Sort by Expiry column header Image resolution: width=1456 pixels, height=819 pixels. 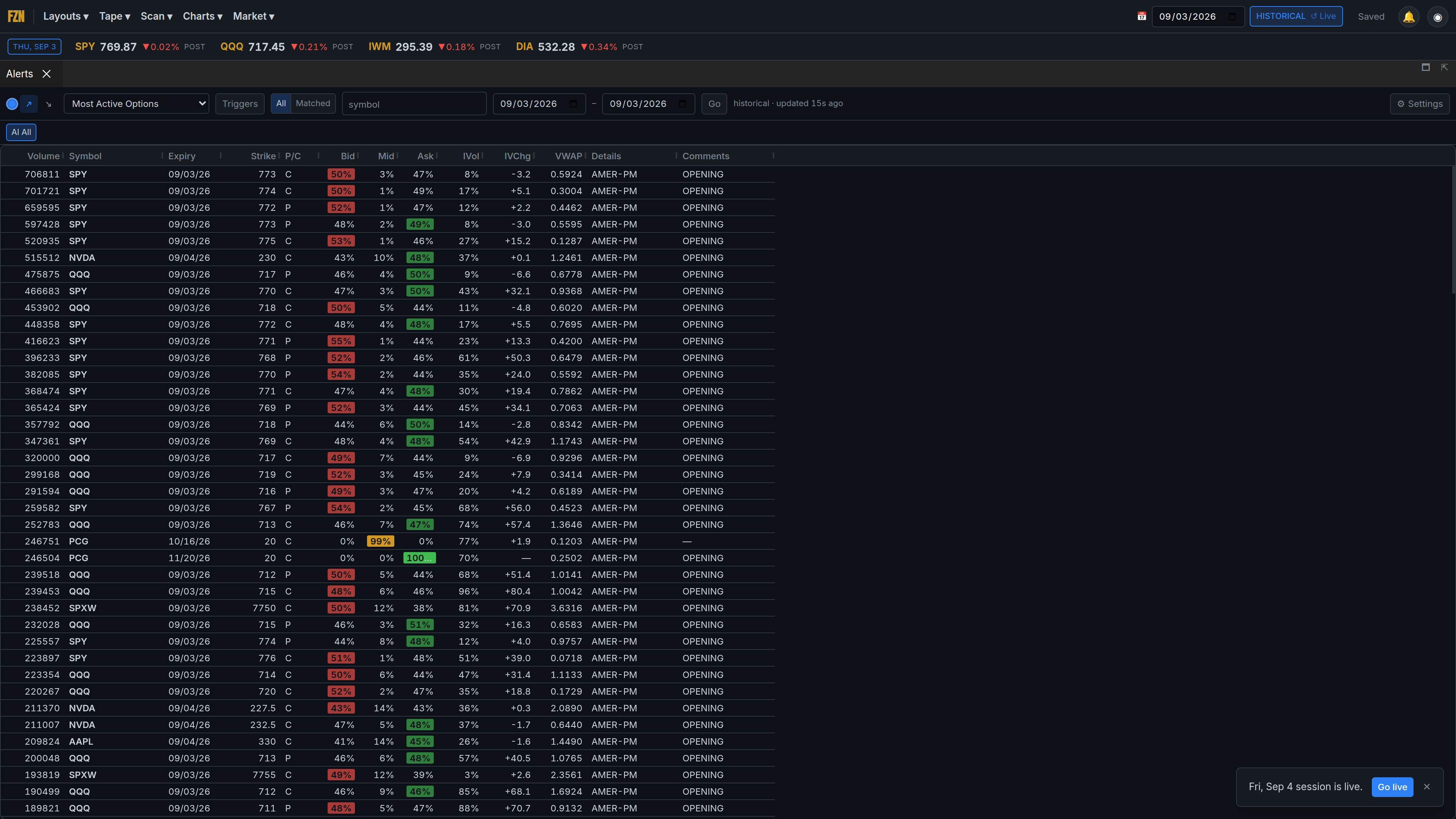182,156
